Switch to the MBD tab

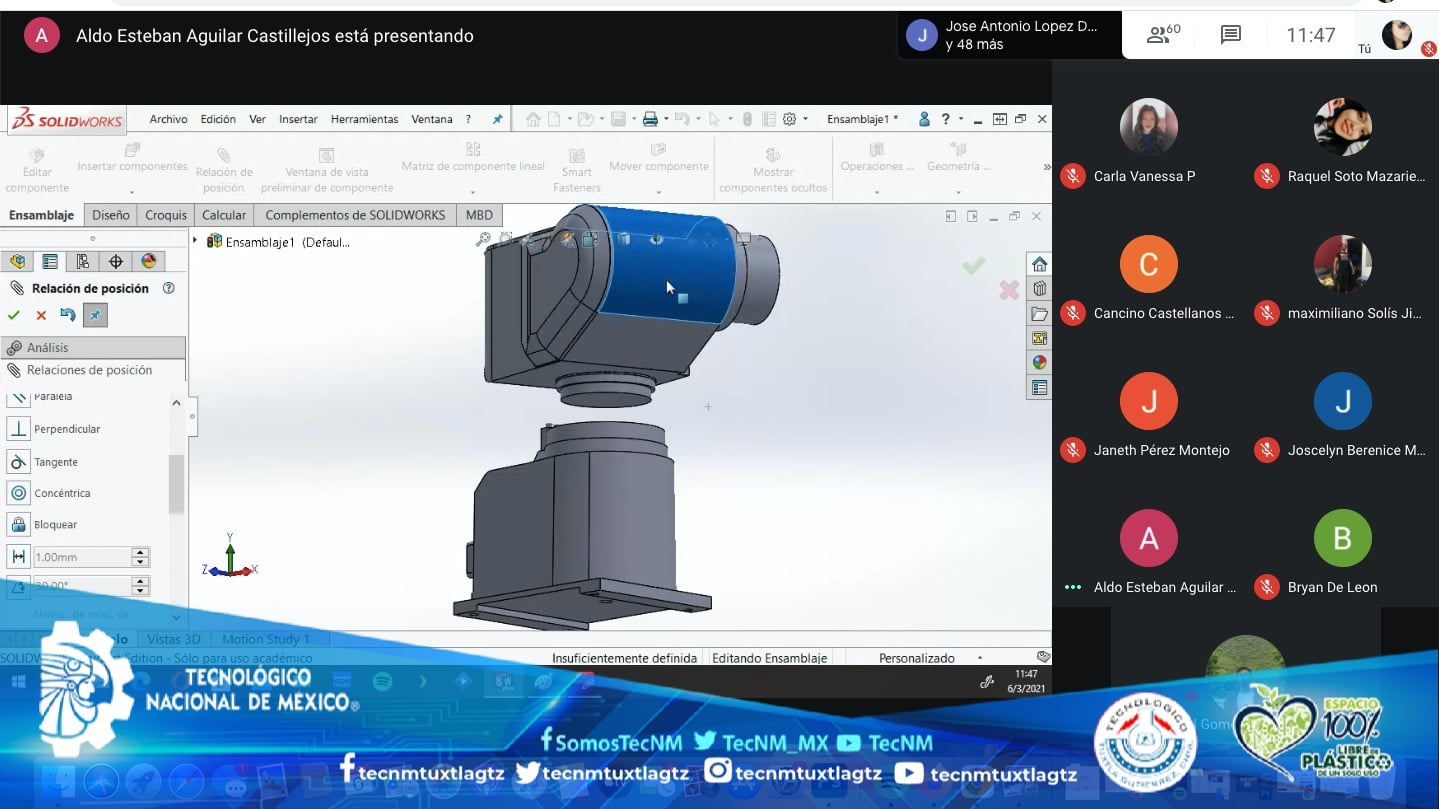(x=479, y=215)
